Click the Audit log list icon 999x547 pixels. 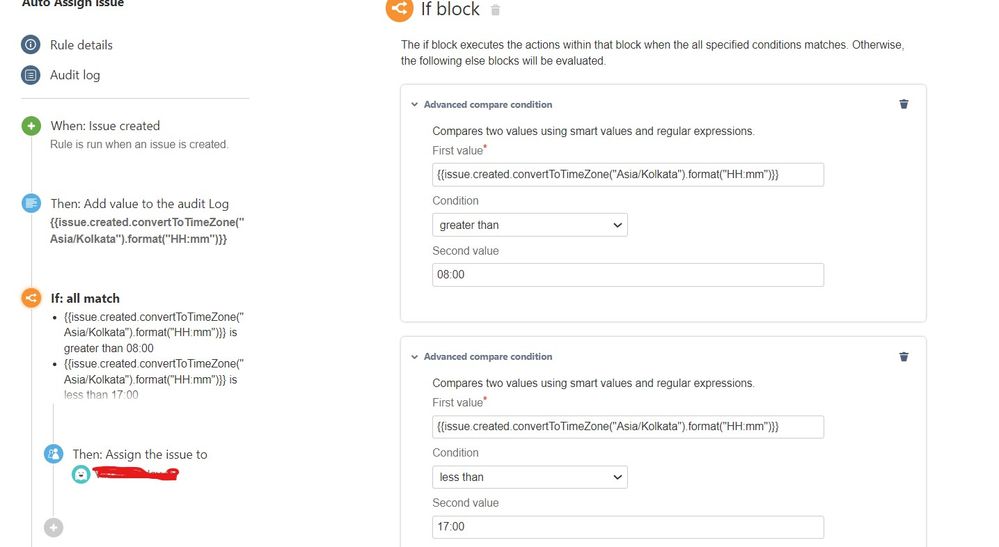pos(30,75)
